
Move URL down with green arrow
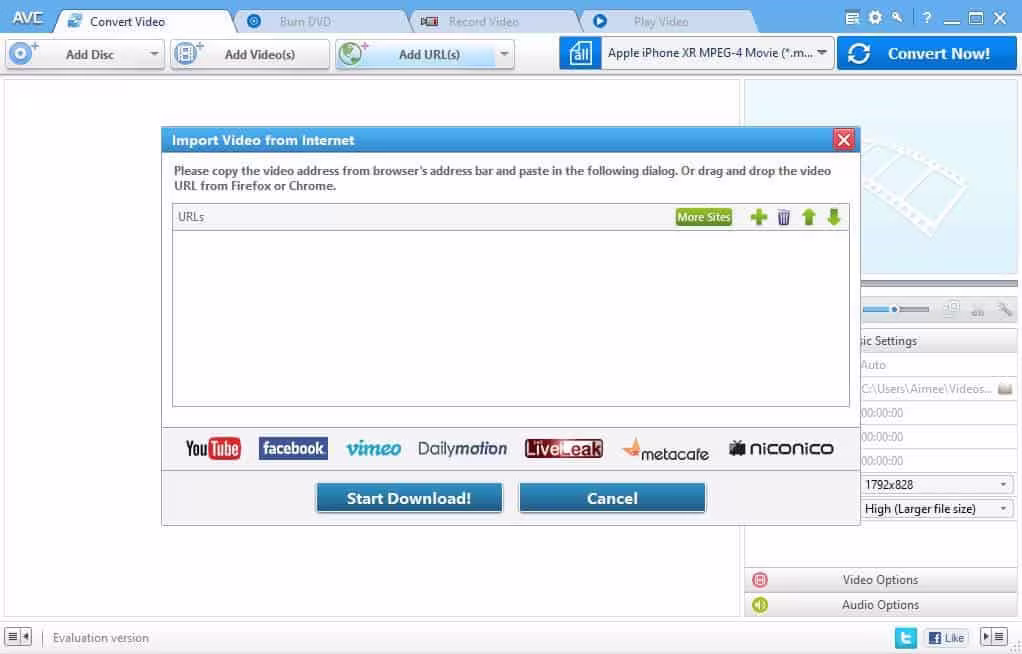coord(834,217)
